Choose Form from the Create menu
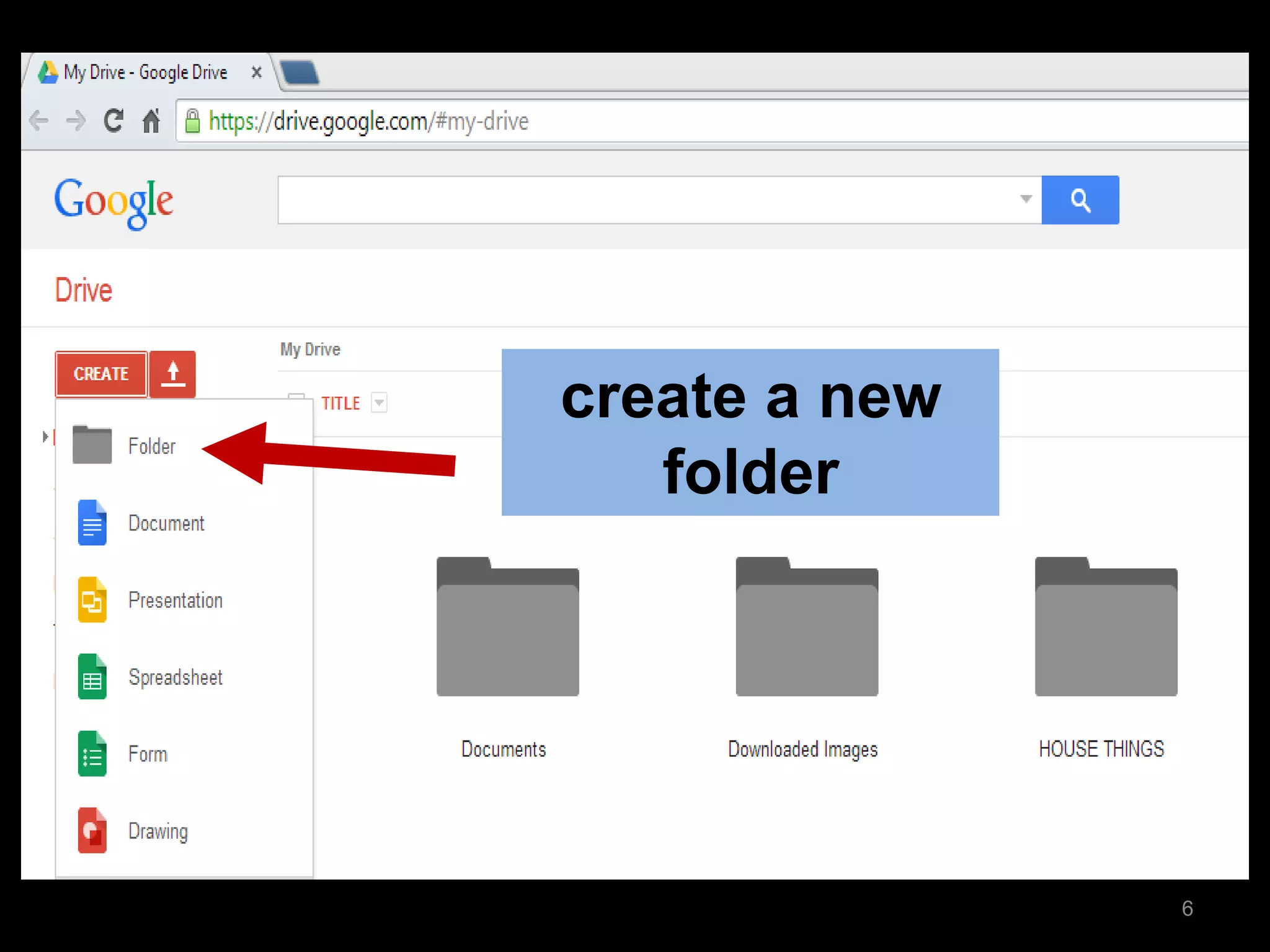The image size is (1270, 952). pos(184,754)
